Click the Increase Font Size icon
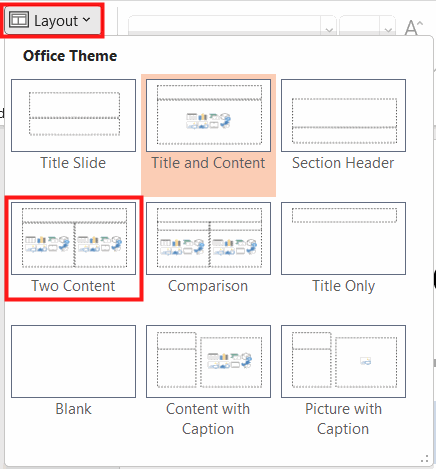Screen dimensions: 436x469 (414, 27)
